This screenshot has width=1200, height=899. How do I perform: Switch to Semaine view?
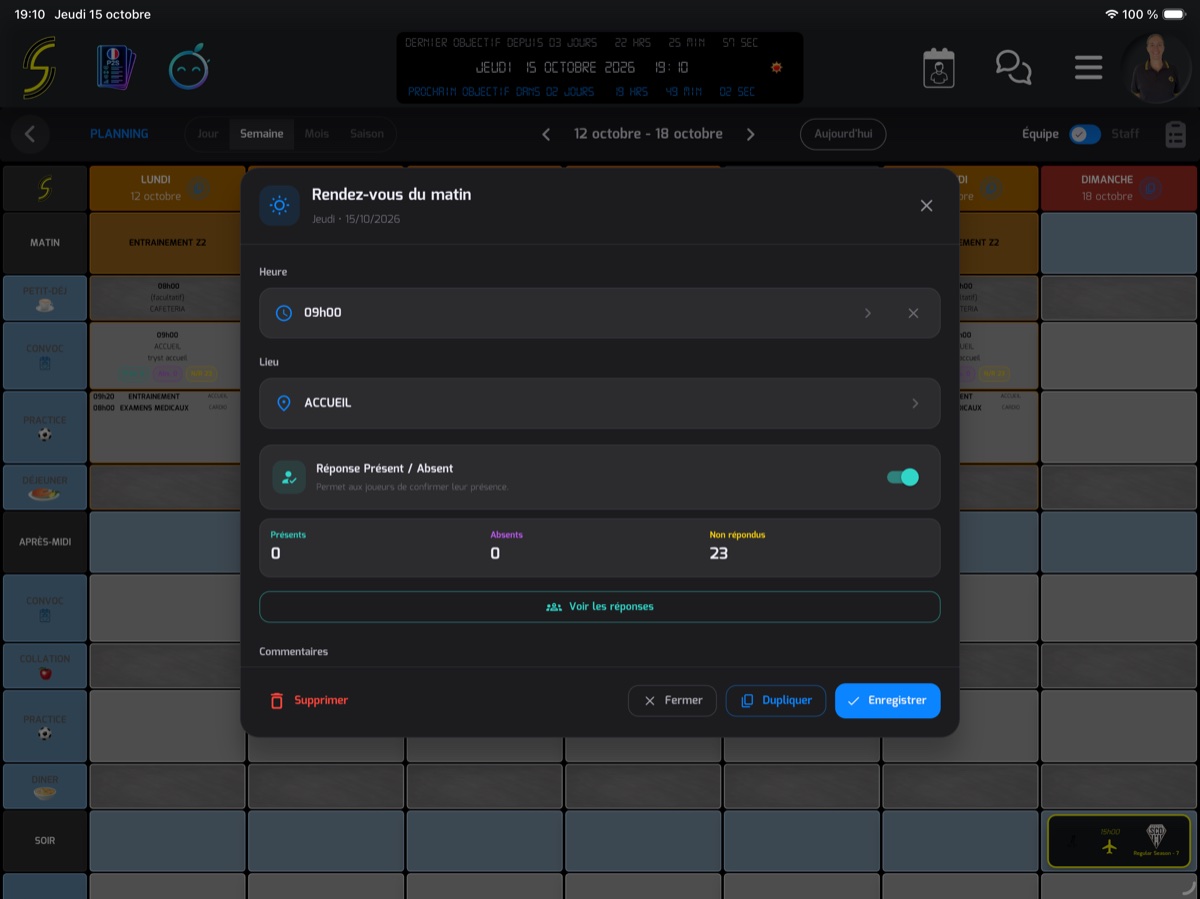tap(261, 134)
